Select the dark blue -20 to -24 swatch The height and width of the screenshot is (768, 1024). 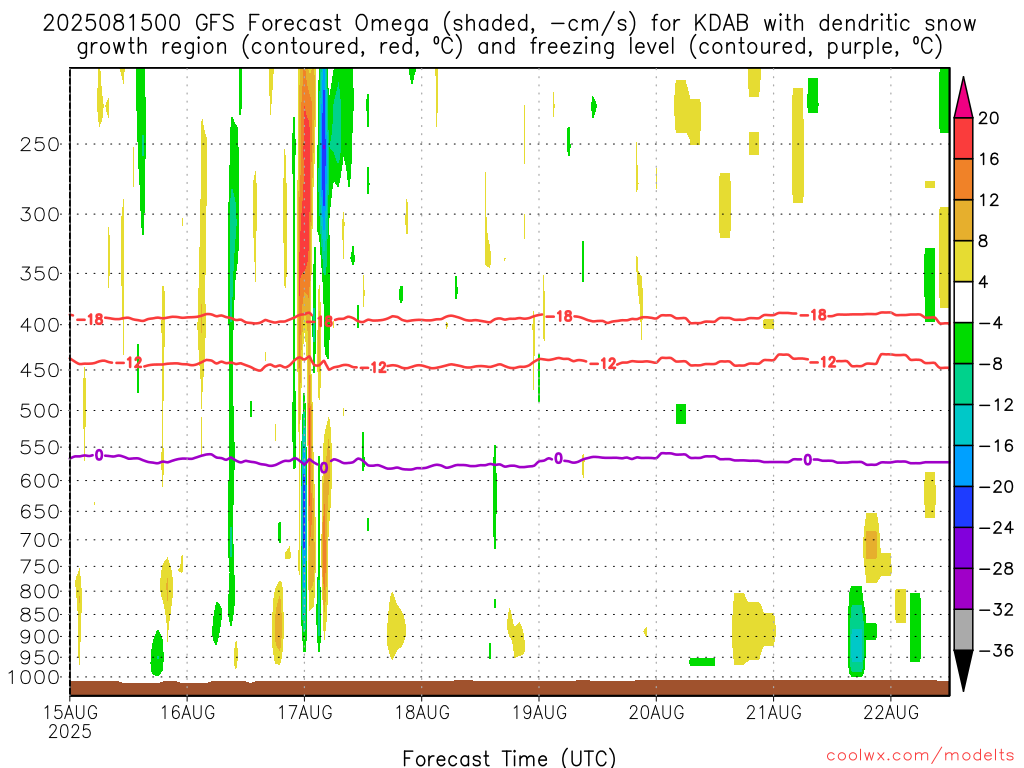[963, 507]
